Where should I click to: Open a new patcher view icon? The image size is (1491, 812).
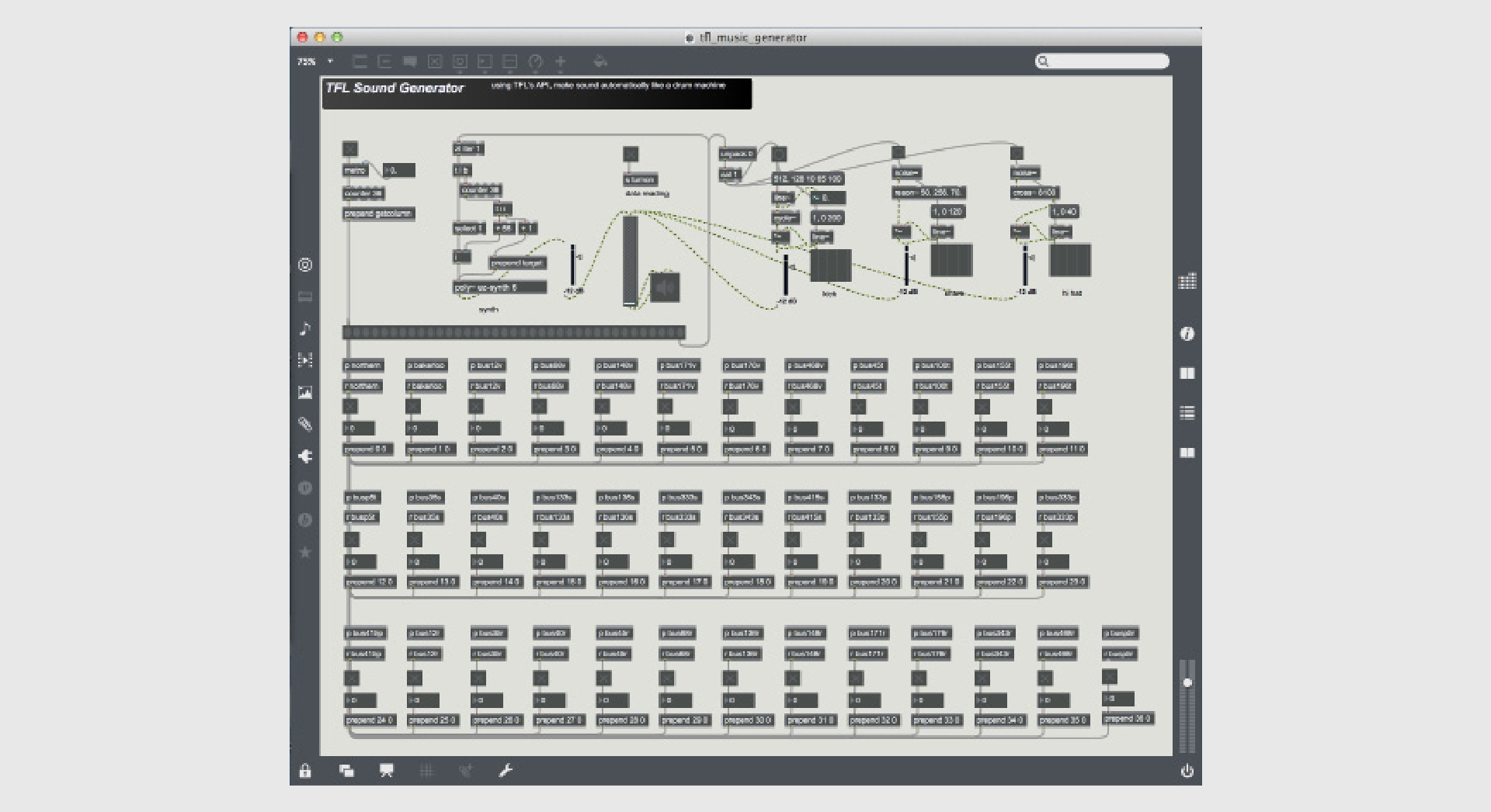pyautogui.click(x=346, y=771)
